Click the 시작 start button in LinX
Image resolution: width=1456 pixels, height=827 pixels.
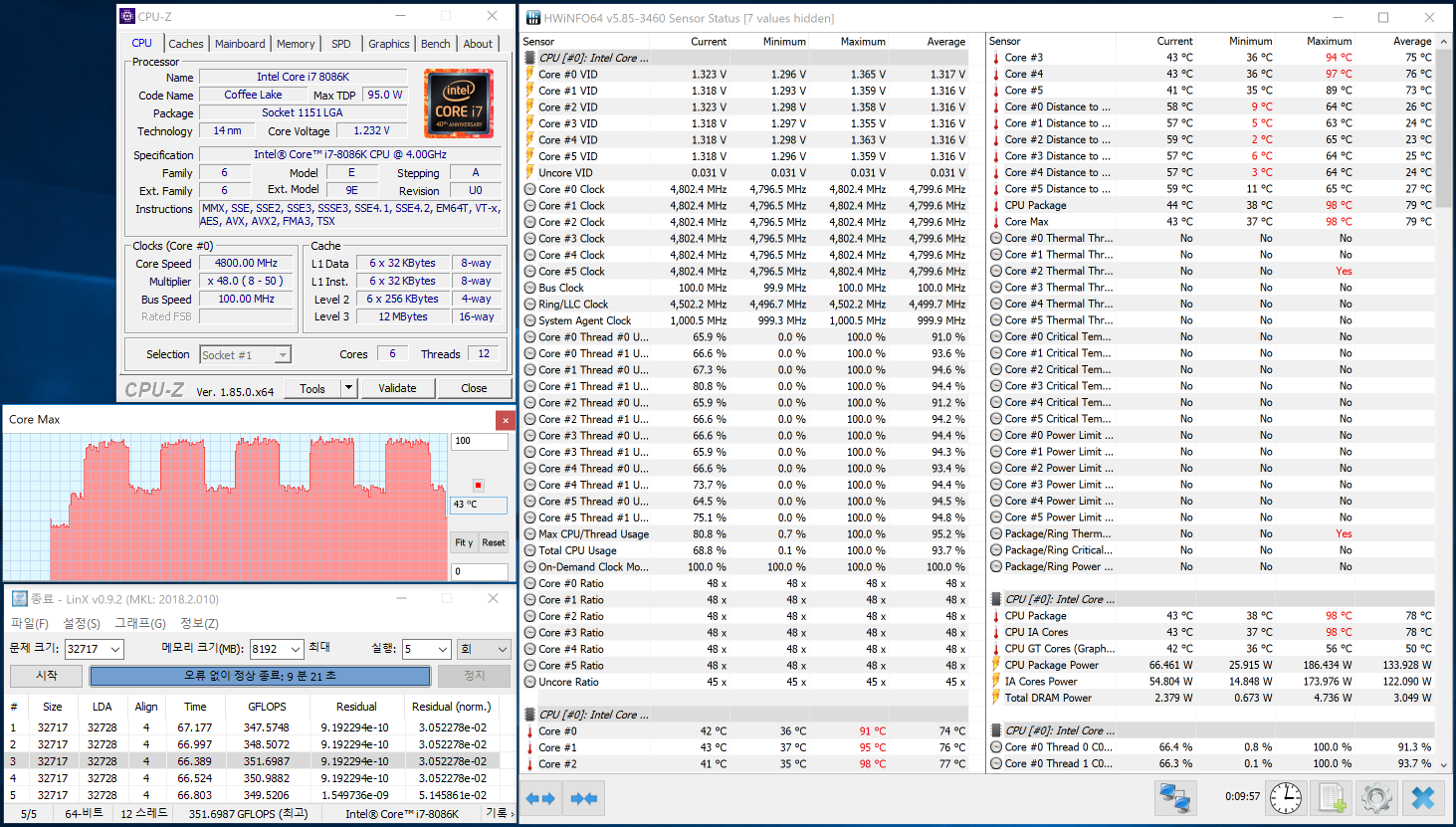click(x=46, y=676)
